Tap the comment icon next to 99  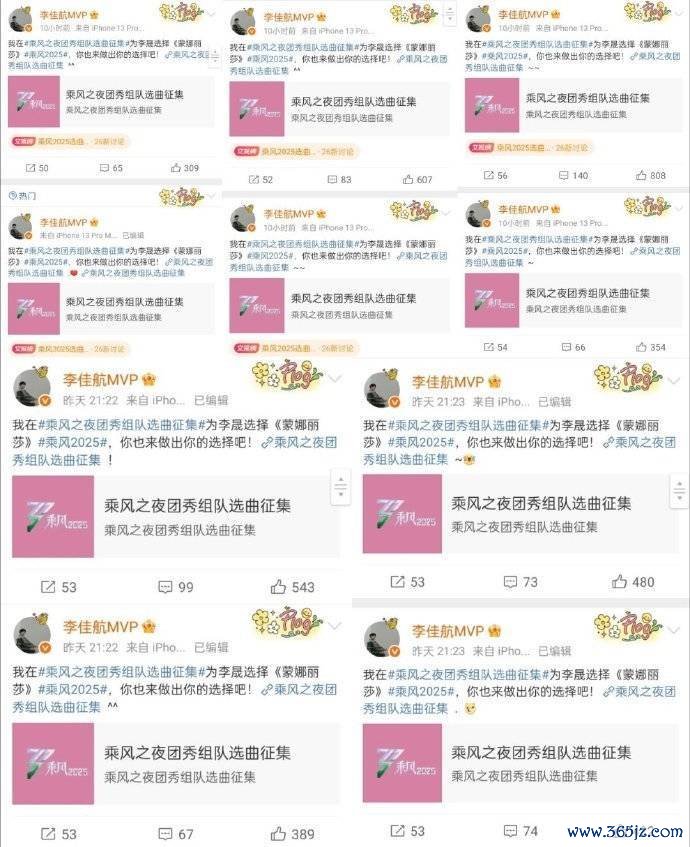165,587
